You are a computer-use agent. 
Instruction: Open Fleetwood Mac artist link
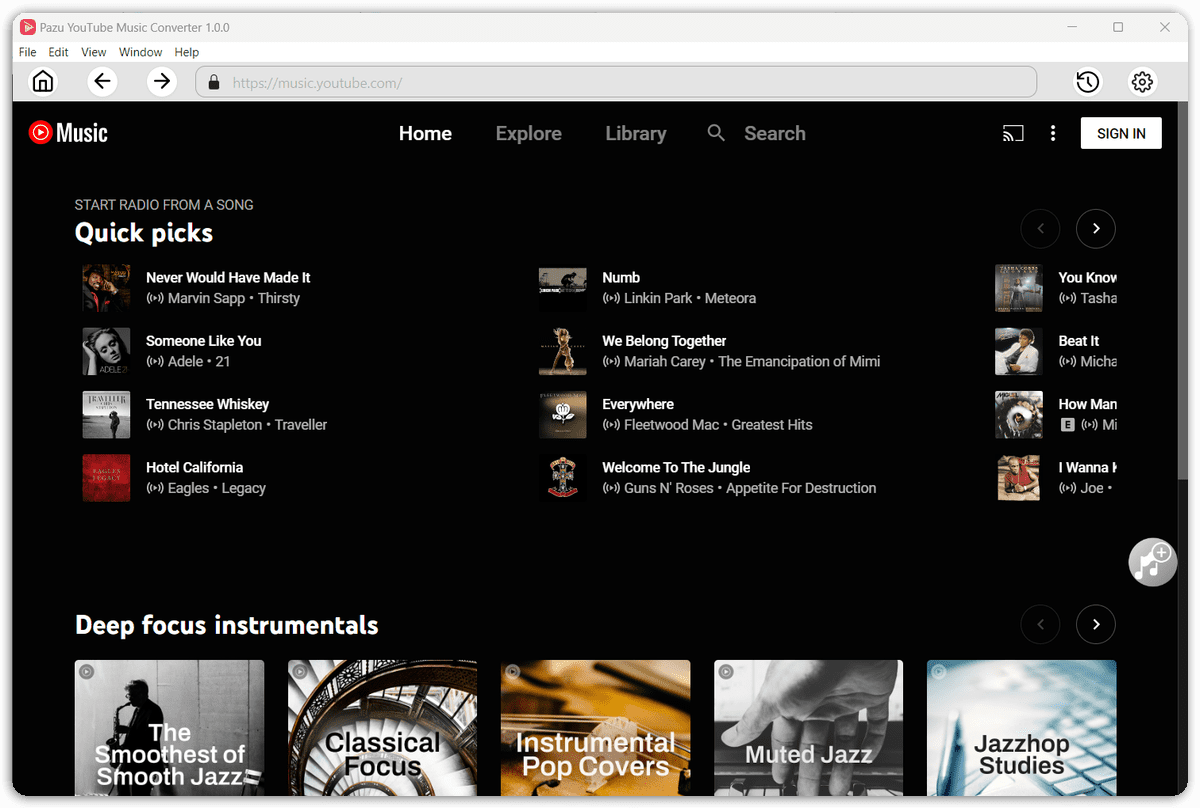pyautogui.click(x=672, y=424)
